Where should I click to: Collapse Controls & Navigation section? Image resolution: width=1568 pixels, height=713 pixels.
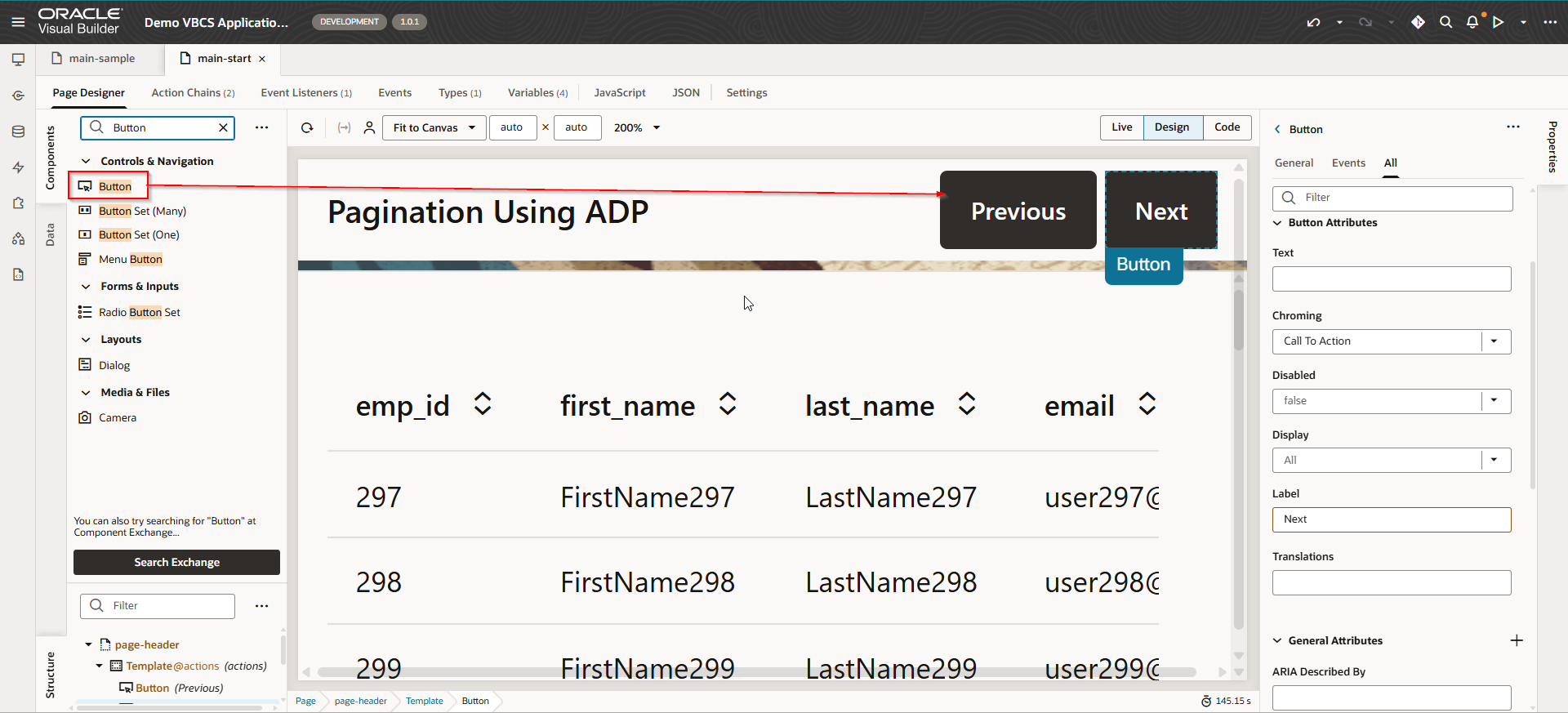pos(86,162)
